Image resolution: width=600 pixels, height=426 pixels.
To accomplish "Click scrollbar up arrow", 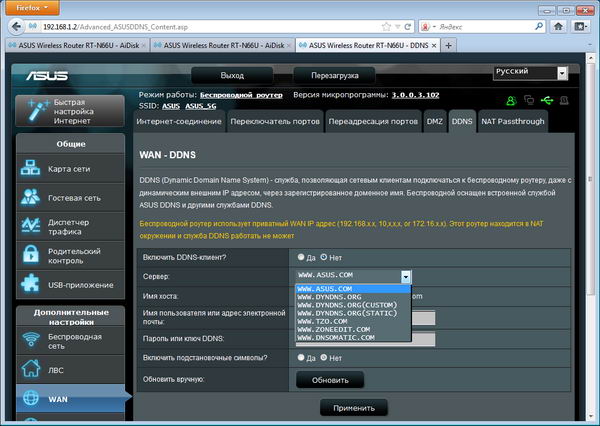I will click(590, 58).
